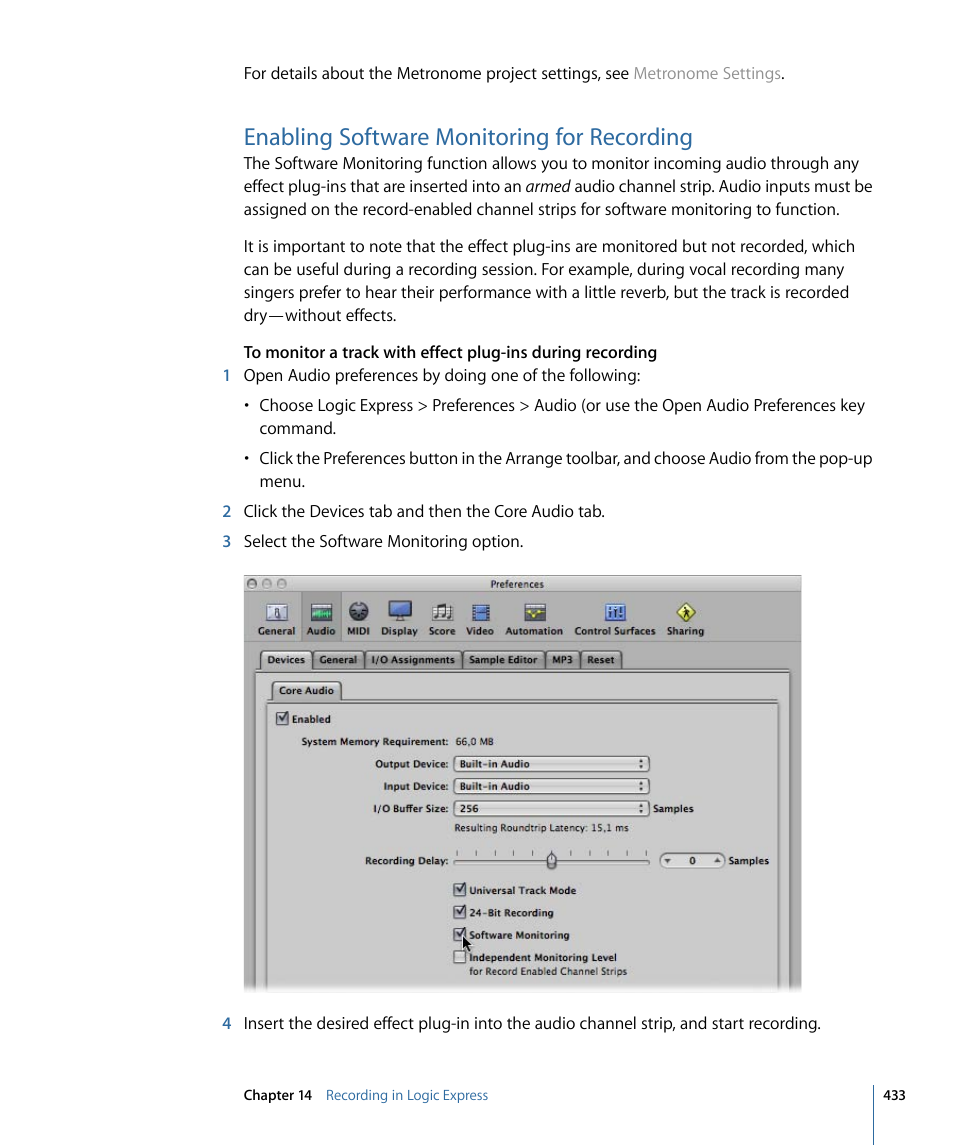Open the I/O Assignments tab

pos(413,659)
